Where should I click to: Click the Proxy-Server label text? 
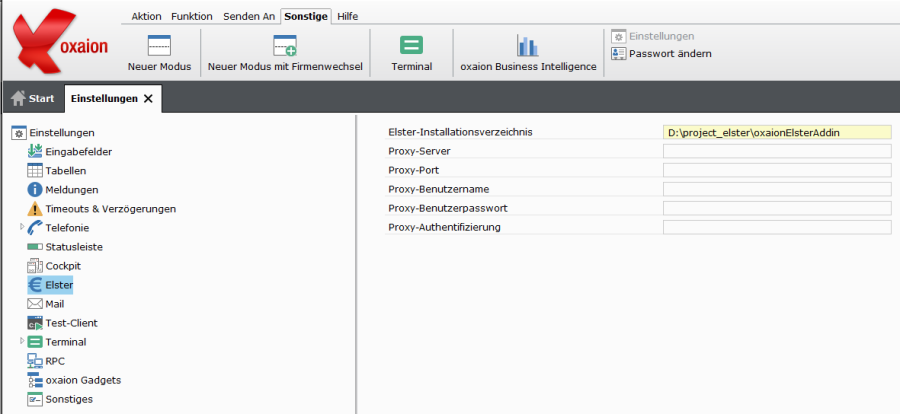click(419, 152)
